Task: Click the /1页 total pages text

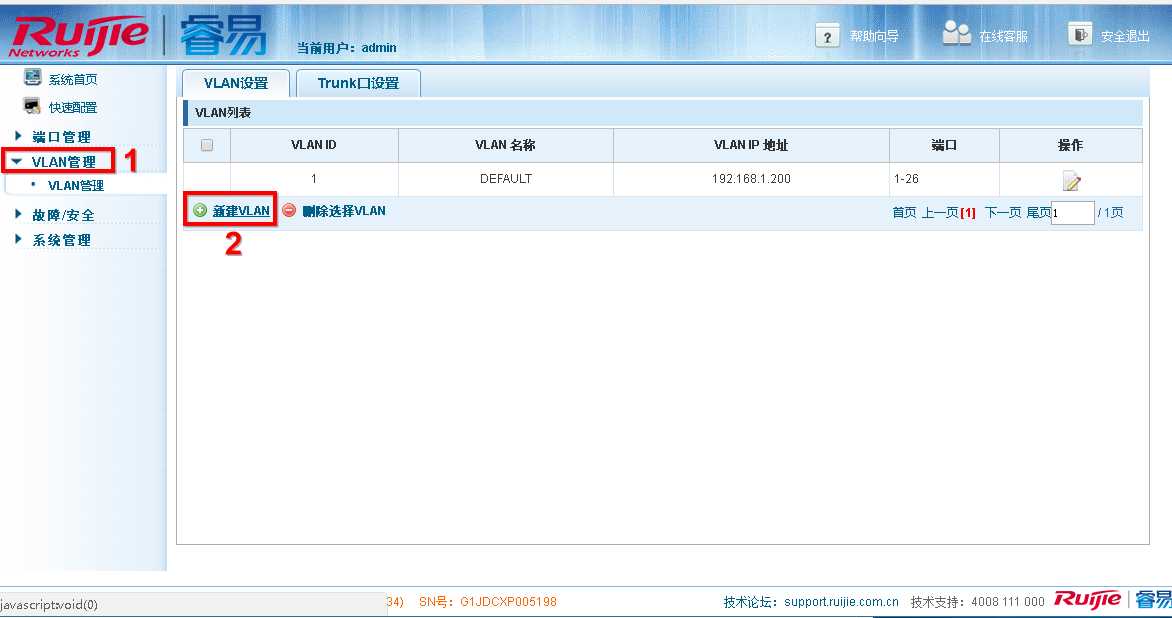Action: tap(1111, 213)
